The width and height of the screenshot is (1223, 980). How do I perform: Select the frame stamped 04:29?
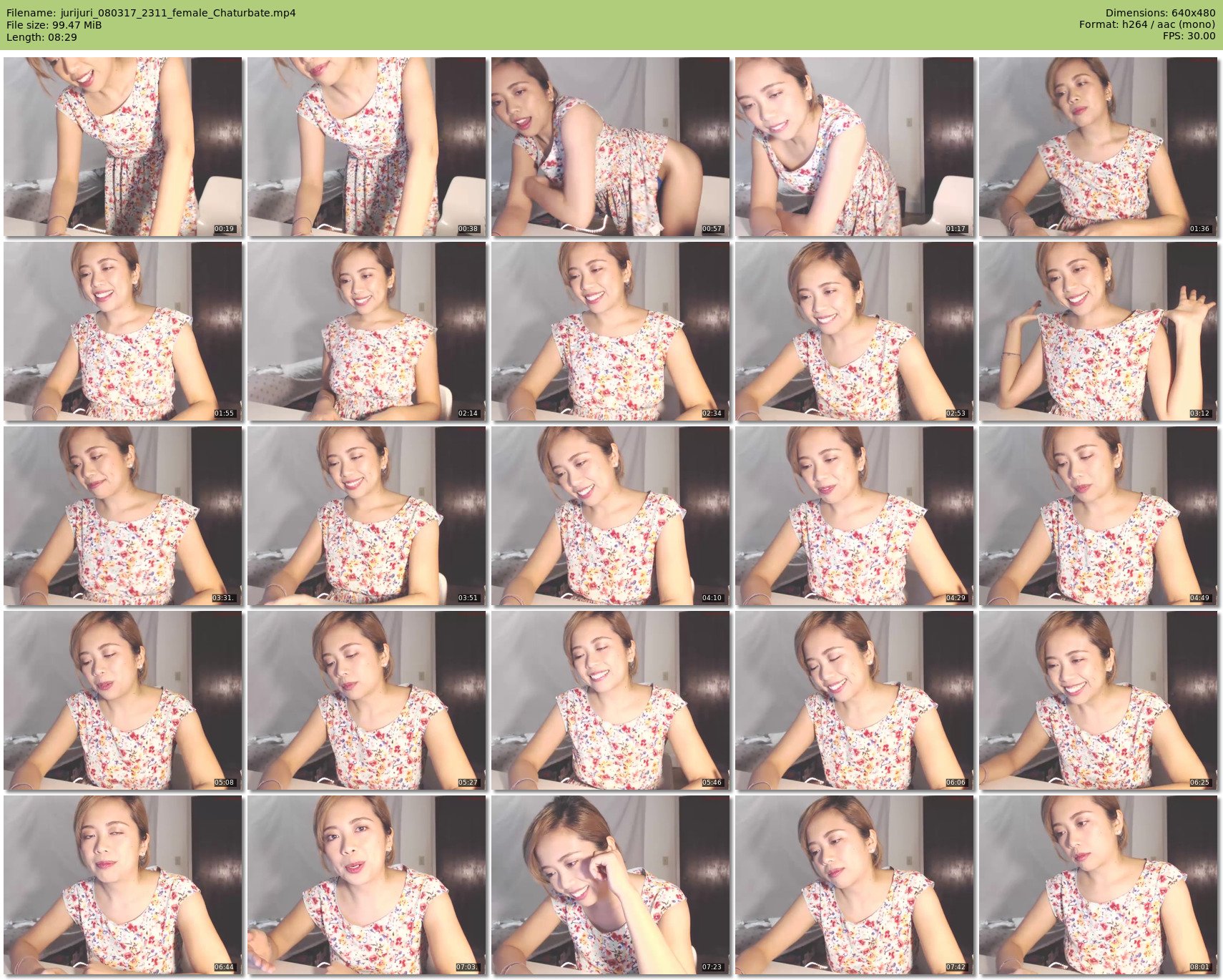[855, 516]
